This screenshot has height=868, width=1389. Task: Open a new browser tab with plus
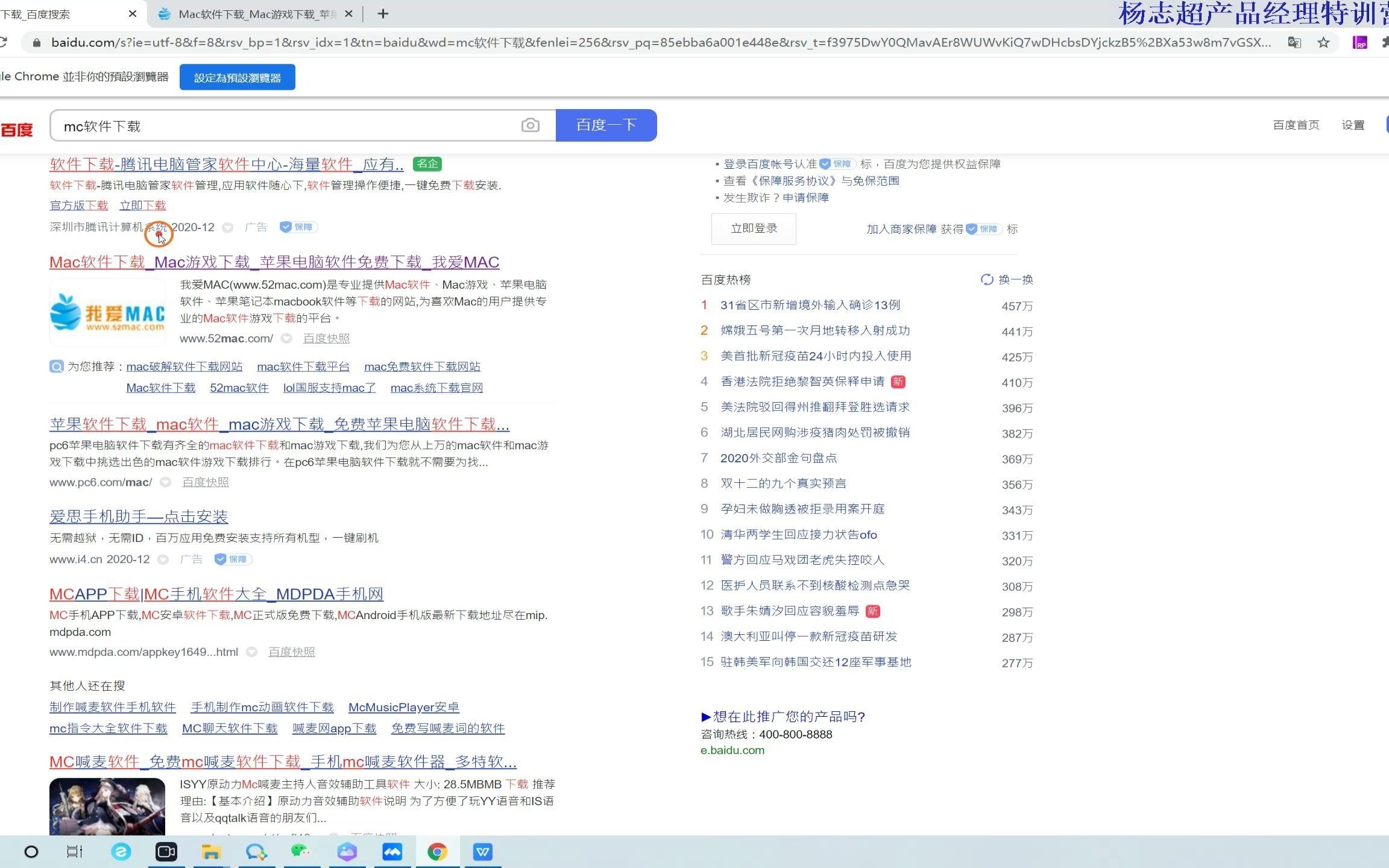[383, 14]
